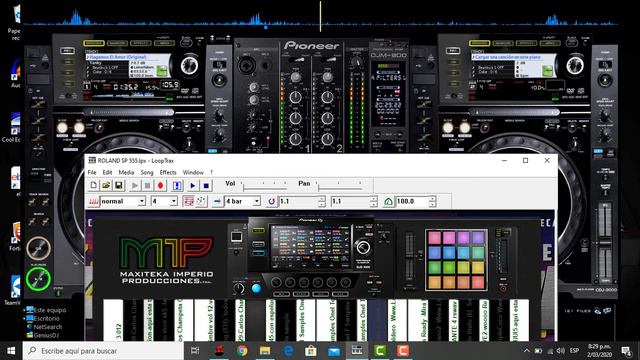Screen dimensions: 640x360
Task: Click the first 1.1 loop start field
Action: pyautogui.click(x=298, y=201)
